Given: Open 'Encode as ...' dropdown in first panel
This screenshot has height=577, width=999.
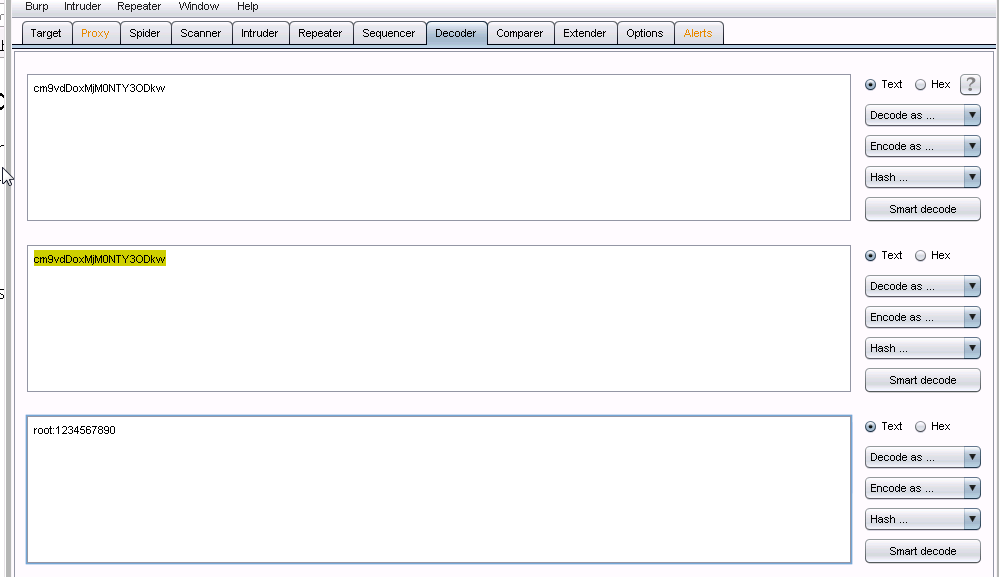Looking at the screenshot, I should click(922, 146).
